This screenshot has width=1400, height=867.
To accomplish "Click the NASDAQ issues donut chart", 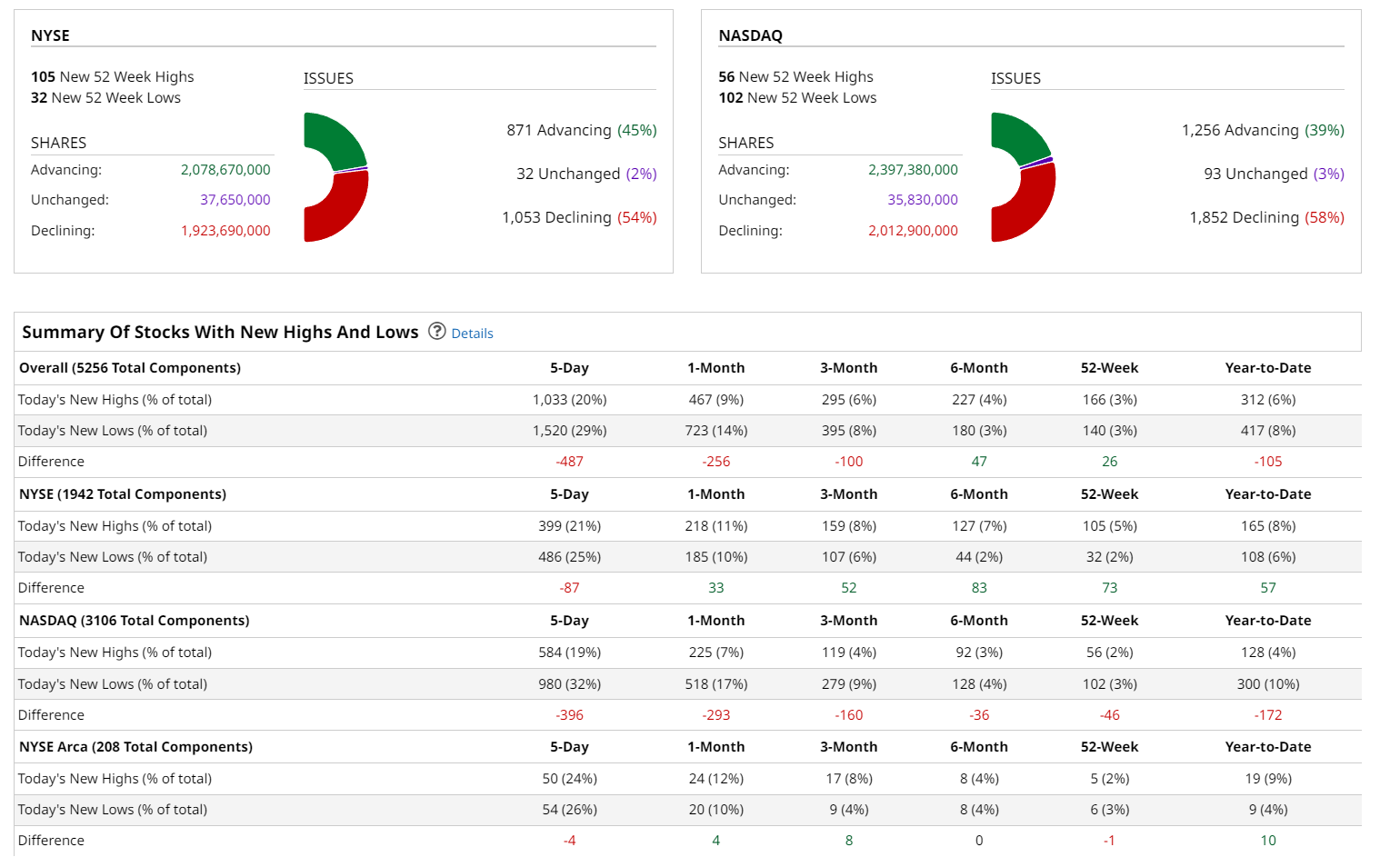I will click(x=1023, y=177).
